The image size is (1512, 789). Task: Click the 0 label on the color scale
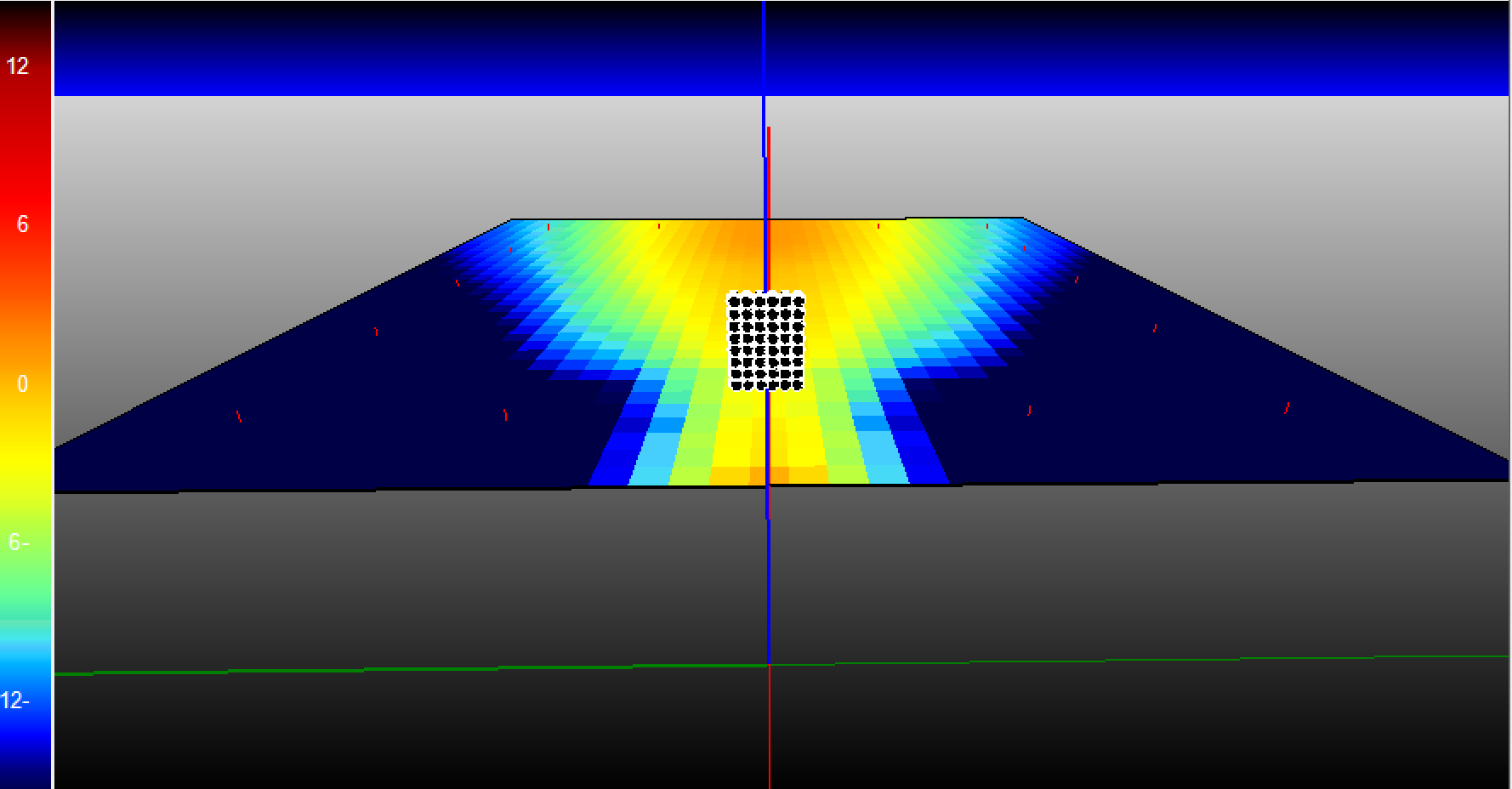point(22,384)
